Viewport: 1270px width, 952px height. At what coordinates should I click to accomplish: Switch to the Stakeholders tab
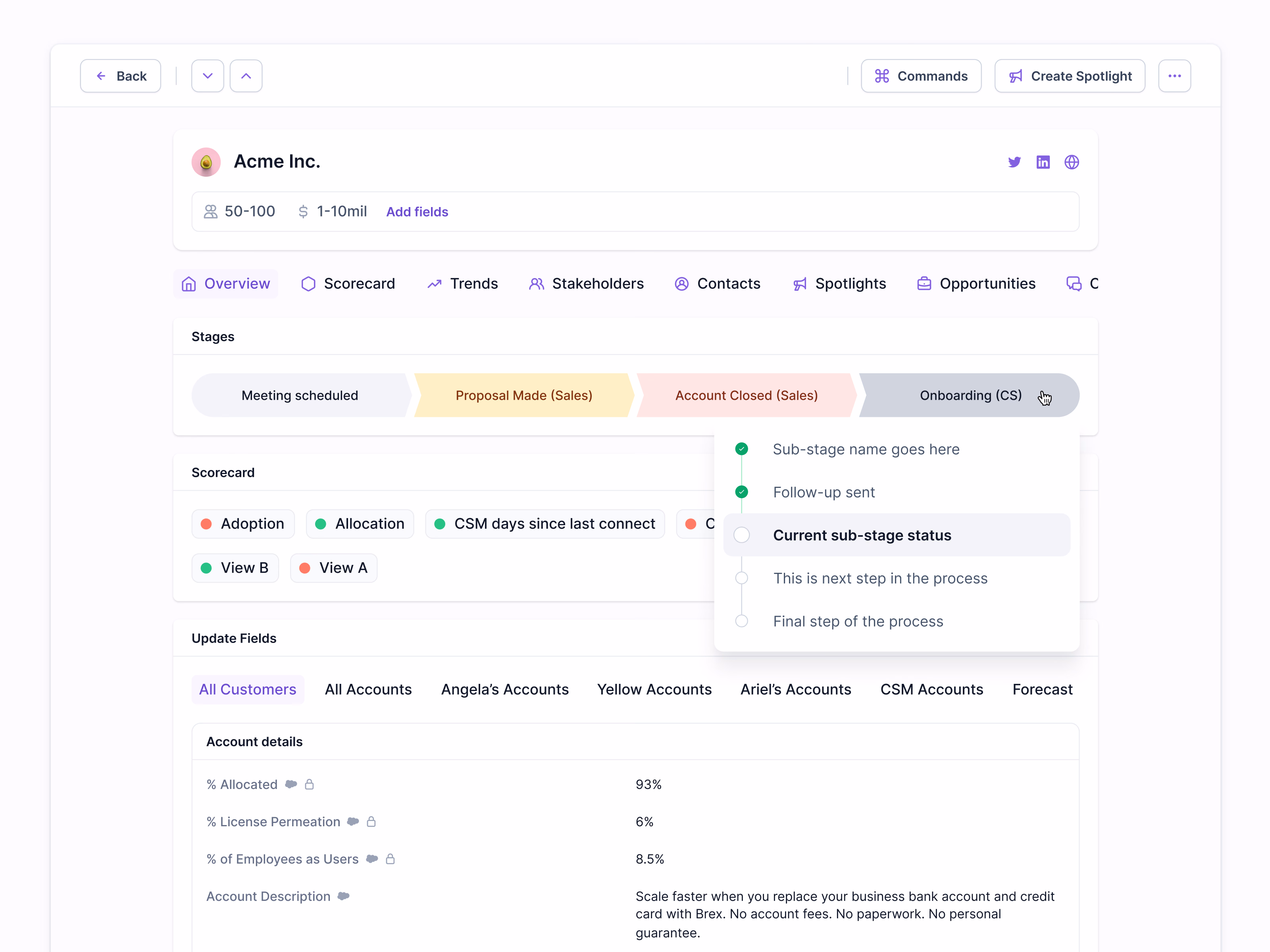point(586,284)
